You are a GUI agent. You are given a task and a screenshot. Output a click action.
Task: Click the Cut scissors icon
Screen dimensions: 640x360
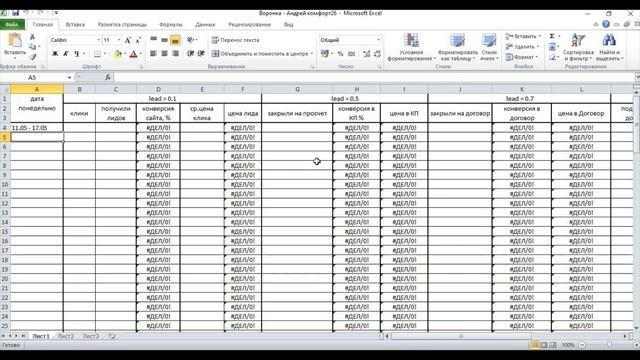[x=33, y=37]
